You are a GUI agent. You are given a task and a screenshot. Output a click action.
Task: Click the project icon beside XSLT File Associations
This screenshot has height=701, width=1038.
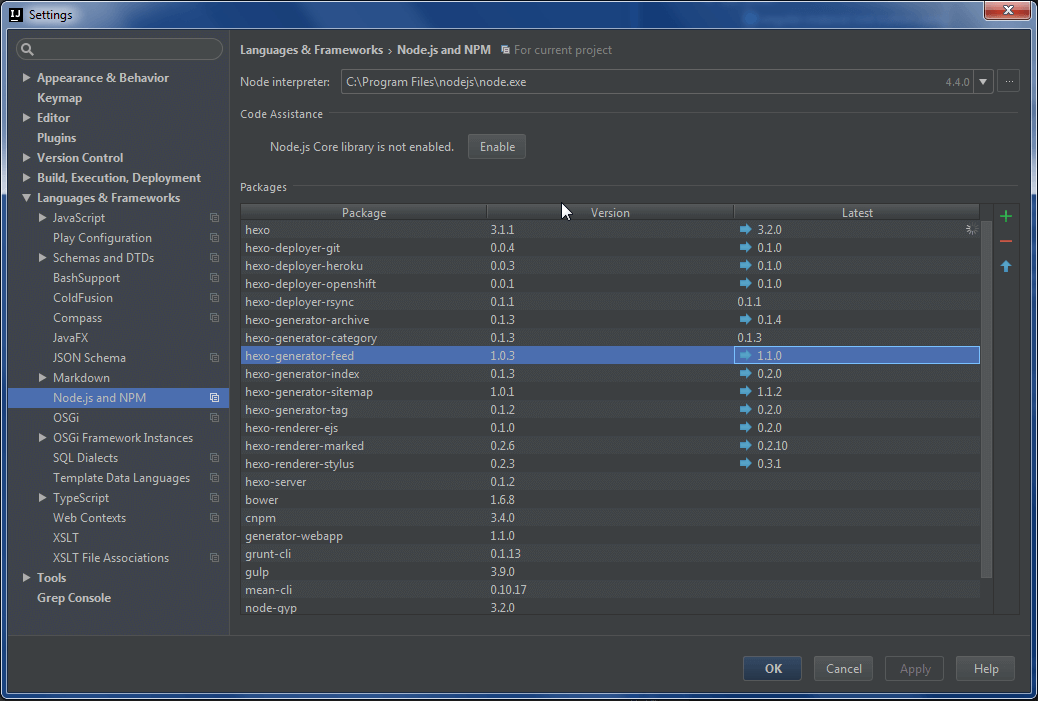click(x=214, y=558)
